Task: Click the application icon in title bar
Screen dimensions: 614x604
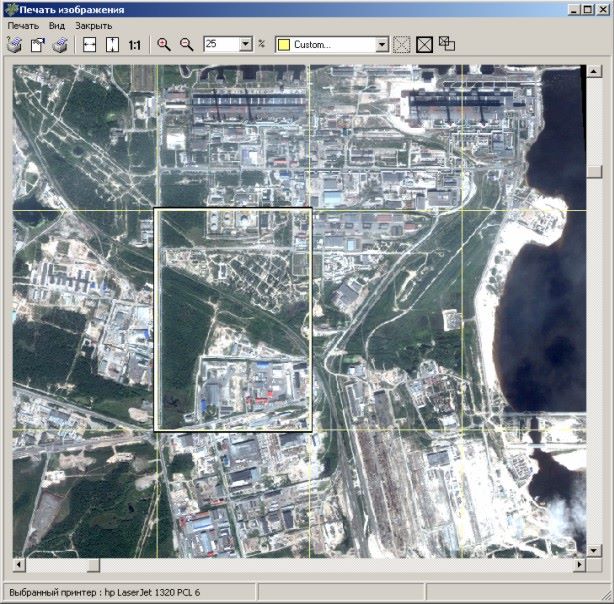Action: (x=11, y=10)
